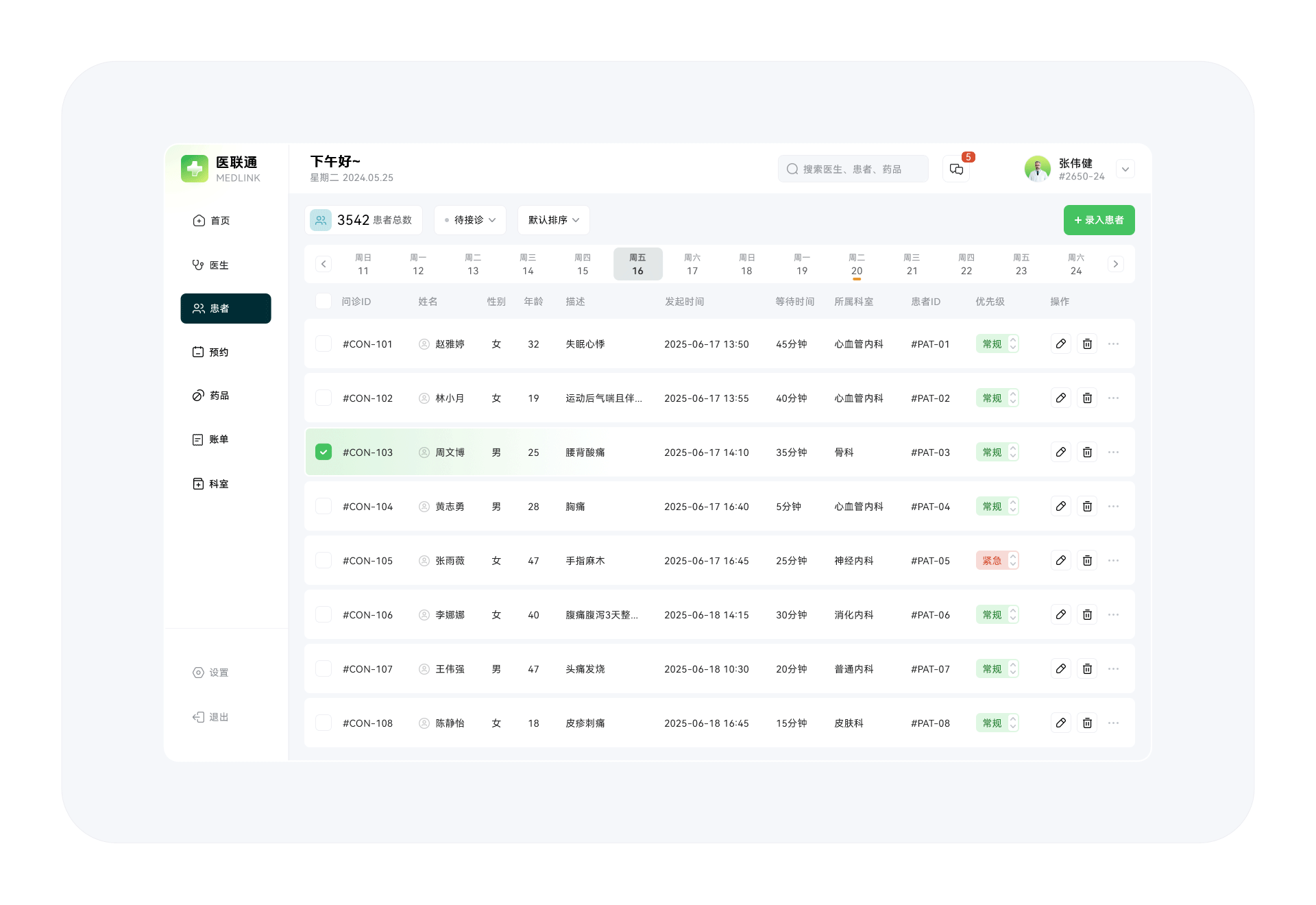Open the chat messages icon

coord(956,169)
